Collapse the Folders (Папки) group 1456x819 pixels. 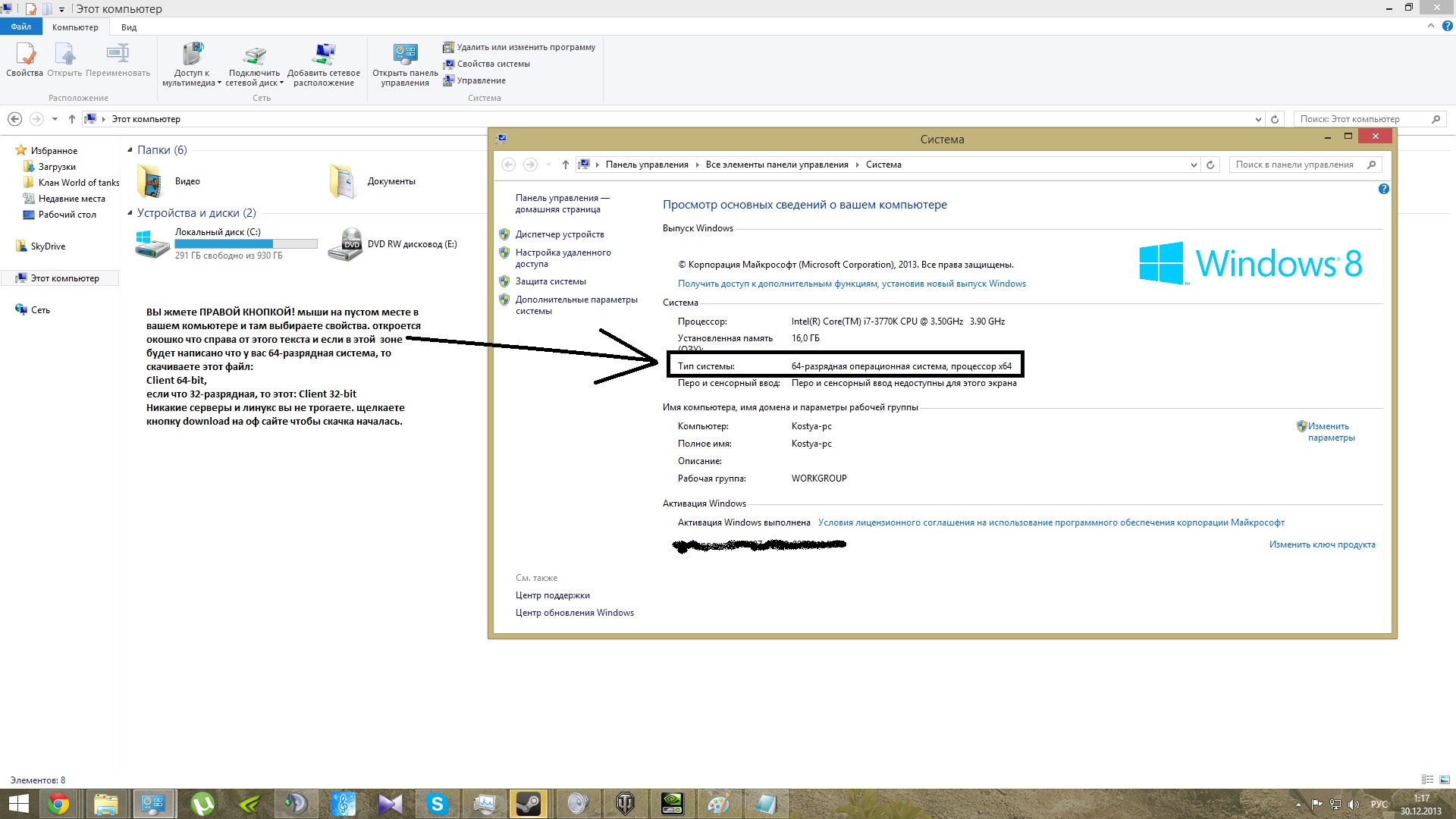(130, 150)
